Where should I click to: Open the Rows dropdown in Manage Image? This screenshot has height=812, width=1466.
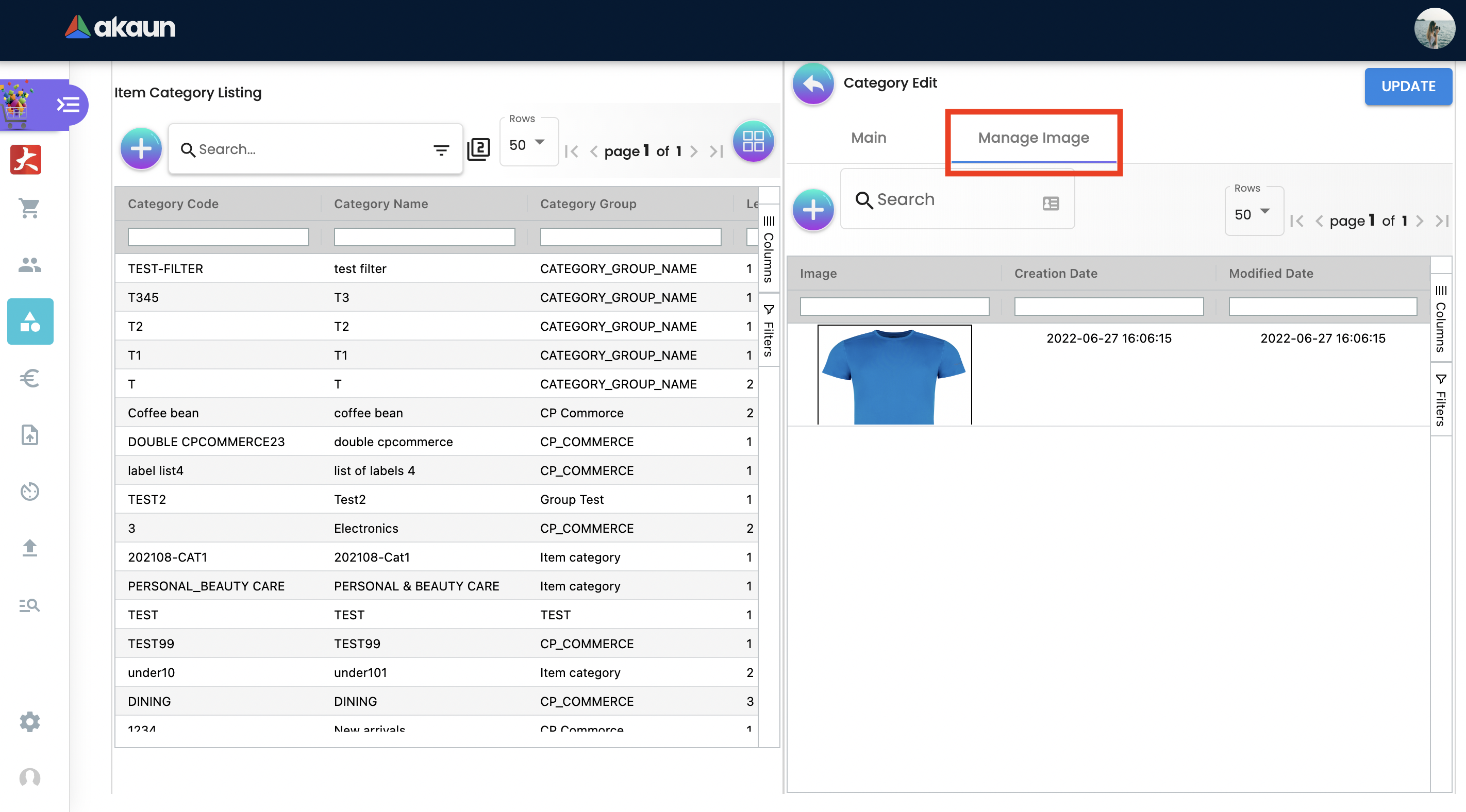[1252, 214]
